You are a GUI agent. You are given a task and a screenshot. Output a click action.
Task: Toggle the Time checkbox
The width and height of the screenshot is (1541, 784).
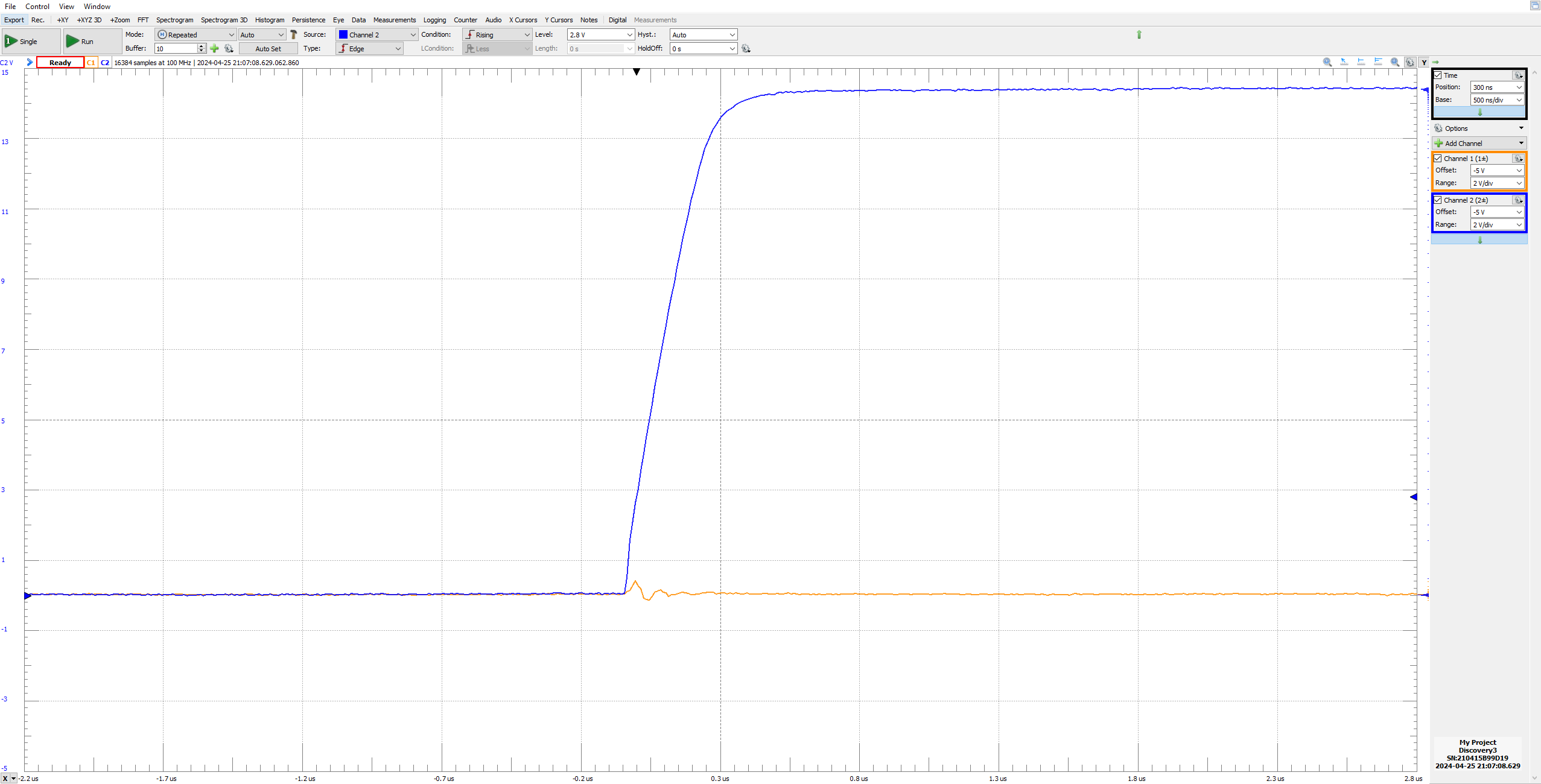(x=1438, y=75)
